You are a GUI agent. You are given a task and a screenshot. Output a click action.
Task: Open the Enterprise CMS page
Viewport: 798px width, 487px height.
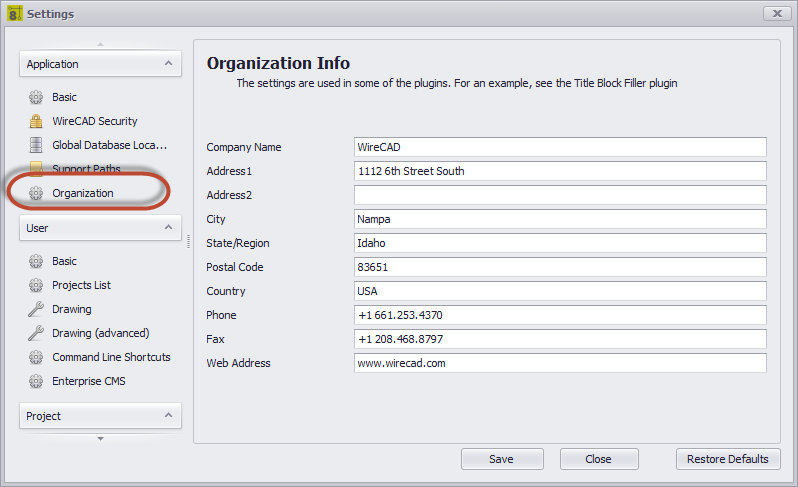pos(89,381)
